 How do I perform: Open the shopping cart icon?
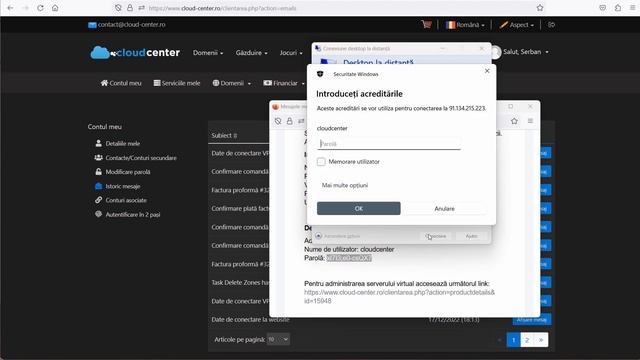[427, 24]
